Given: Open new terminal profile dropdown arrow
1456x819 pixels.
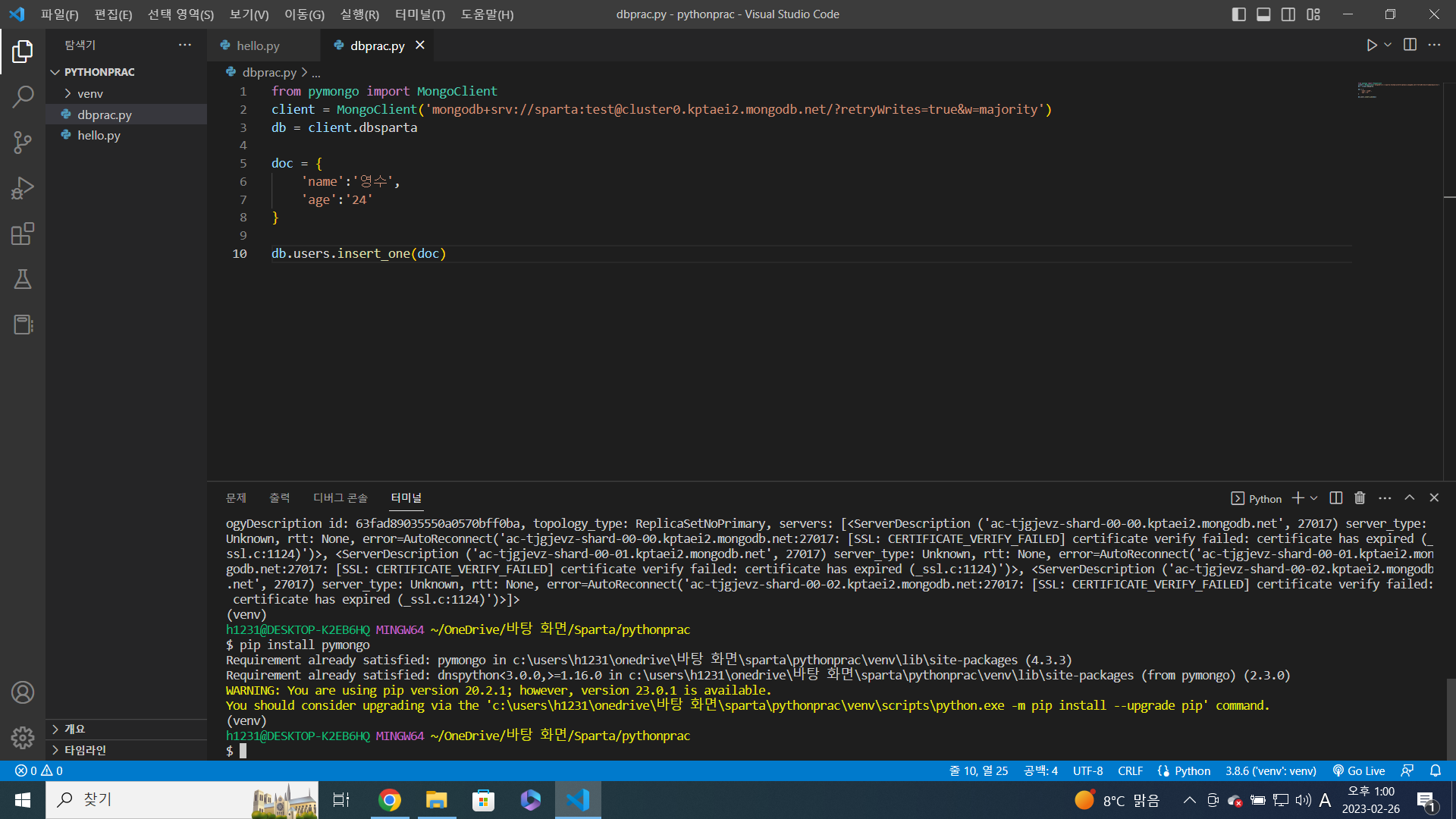Looking at the screenshot, I should point(1314,498).
